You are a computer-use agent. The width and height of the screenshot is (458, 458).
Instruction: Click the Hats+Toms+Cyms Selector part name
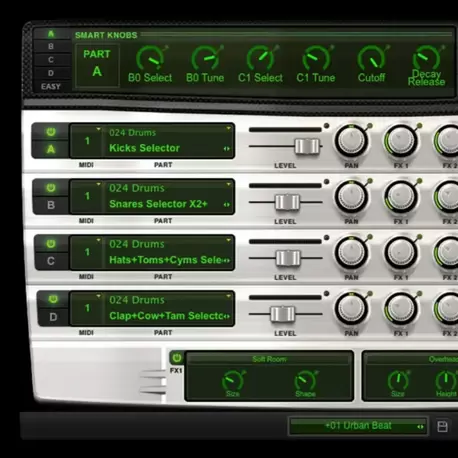point(165,260)
